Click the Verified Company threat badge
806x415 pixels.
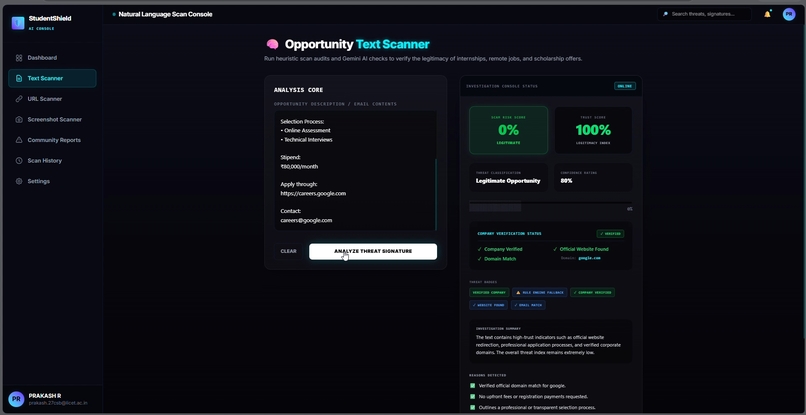(x=489, y=292)
